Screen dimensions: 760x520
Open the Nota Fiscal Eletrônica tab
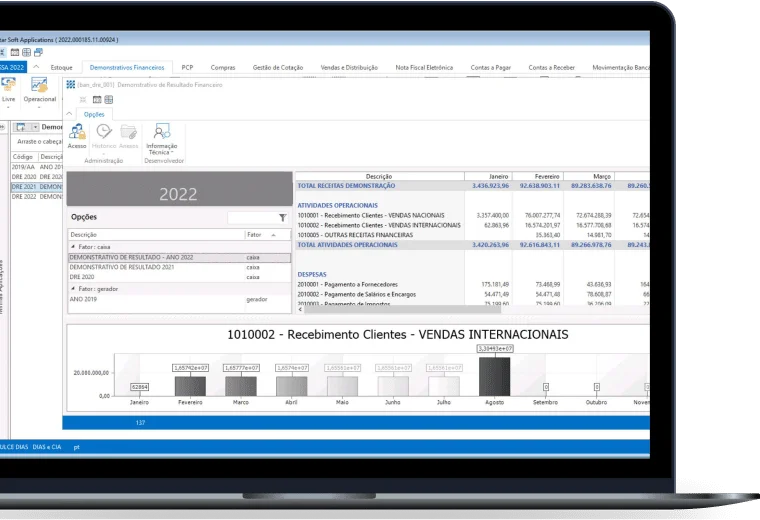pos(424,68)
